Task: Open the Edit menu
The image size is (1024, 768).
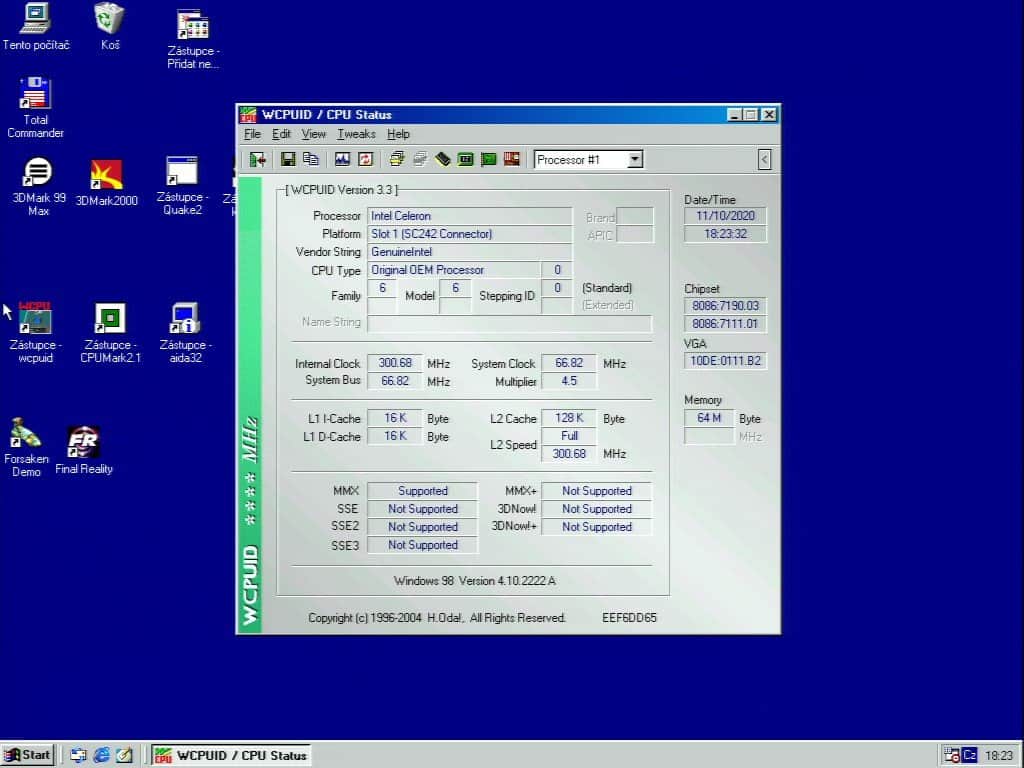Action: point(281,134)
